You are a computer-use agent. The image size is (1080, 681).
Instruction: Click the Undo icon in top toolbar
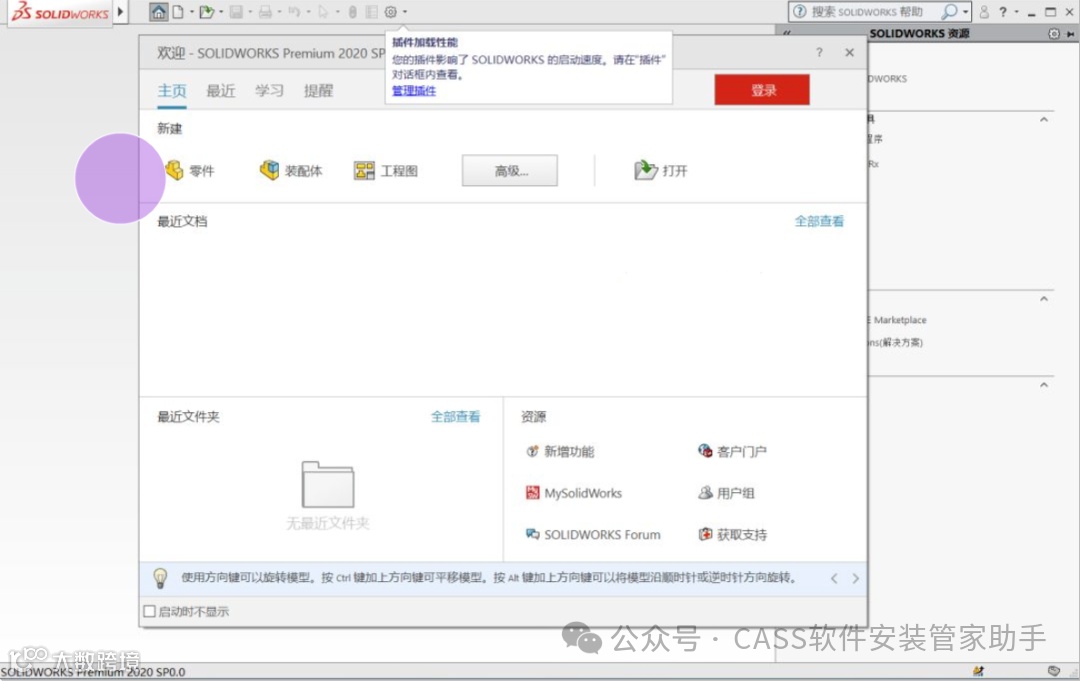[x=294, y=12]
